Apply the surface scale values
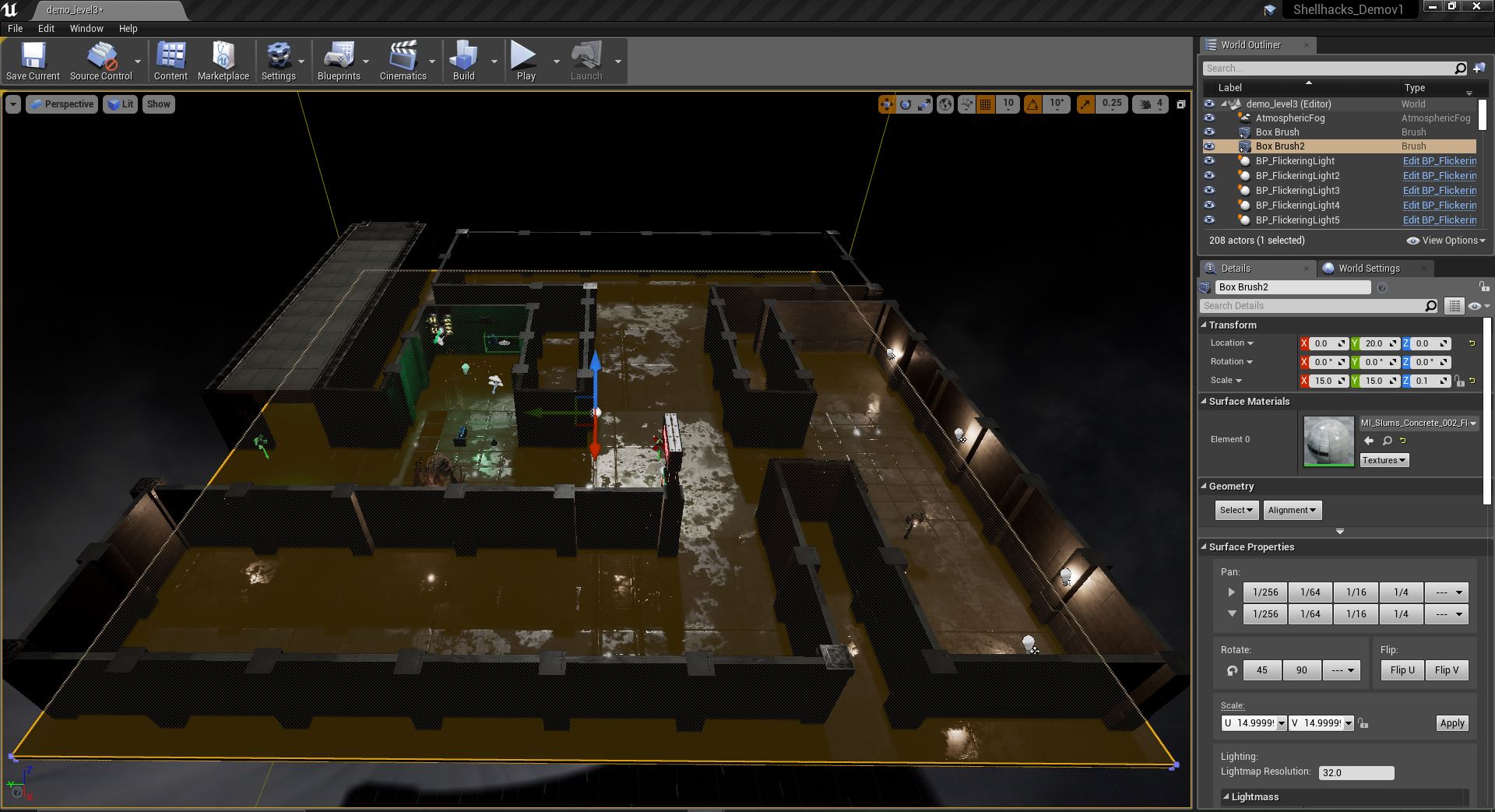The width and height of the screenshot is (1495, 812). (x=1451, y=722)
